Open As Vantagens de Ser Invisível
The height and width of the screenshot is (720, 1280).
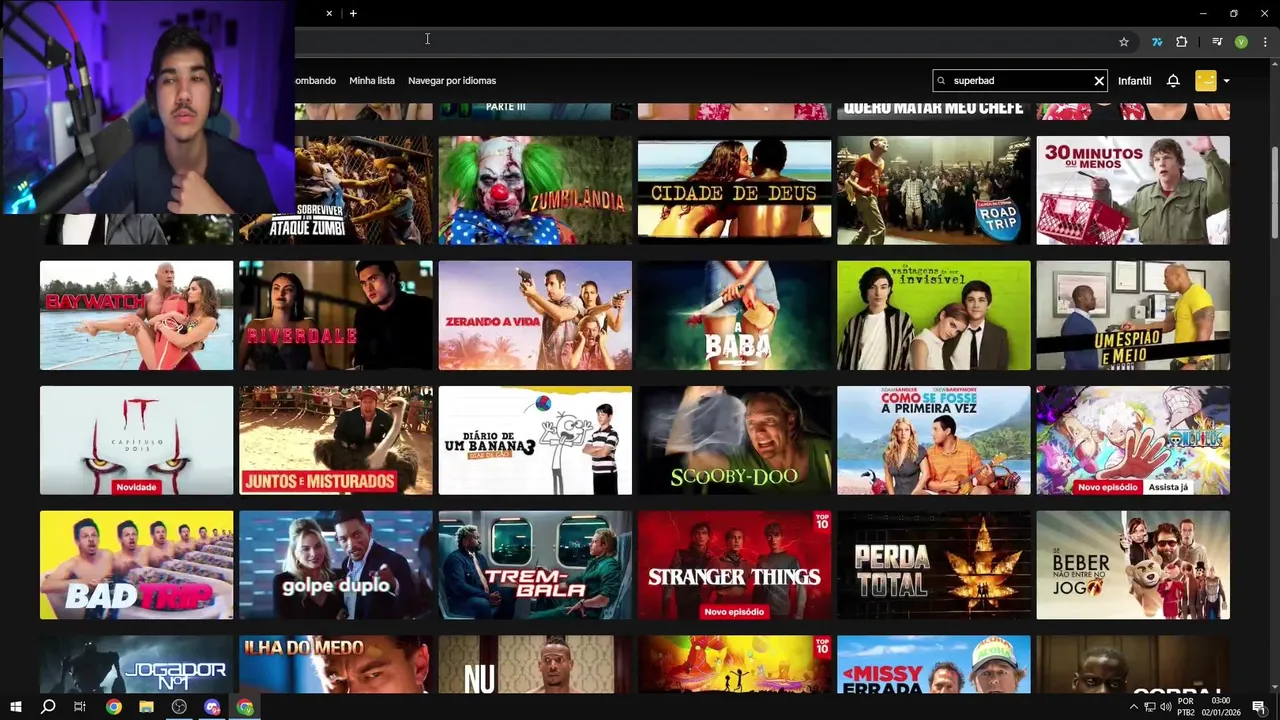(x=933, y=315)
